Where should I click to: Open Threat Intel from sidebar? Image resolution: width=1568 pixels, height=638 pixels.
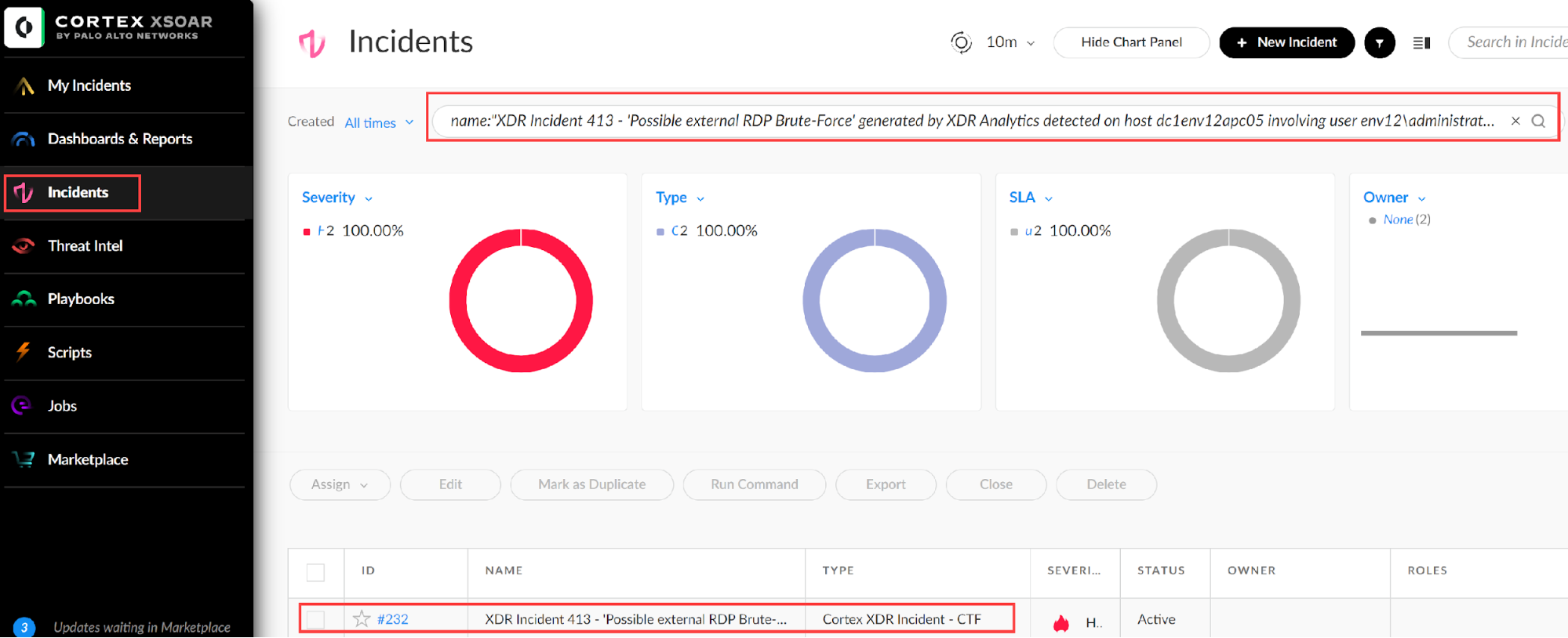[85, 246]
